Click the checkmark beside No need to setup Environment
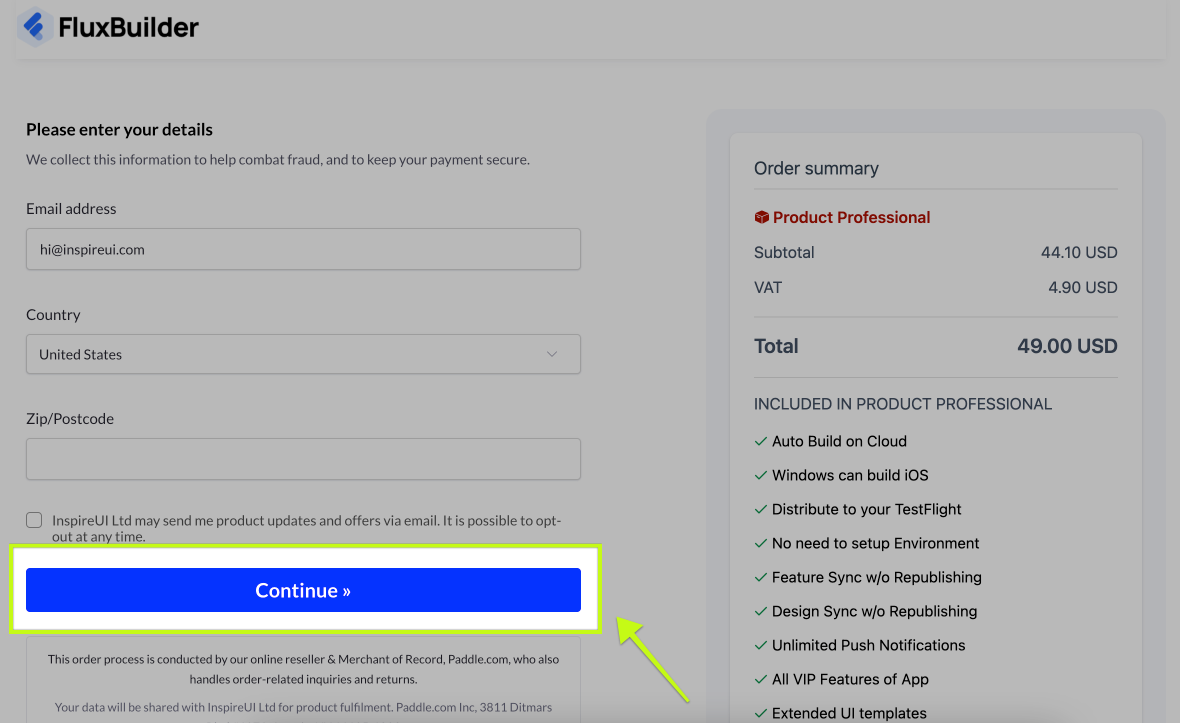 pyautogui.click(x=760, y=543)
